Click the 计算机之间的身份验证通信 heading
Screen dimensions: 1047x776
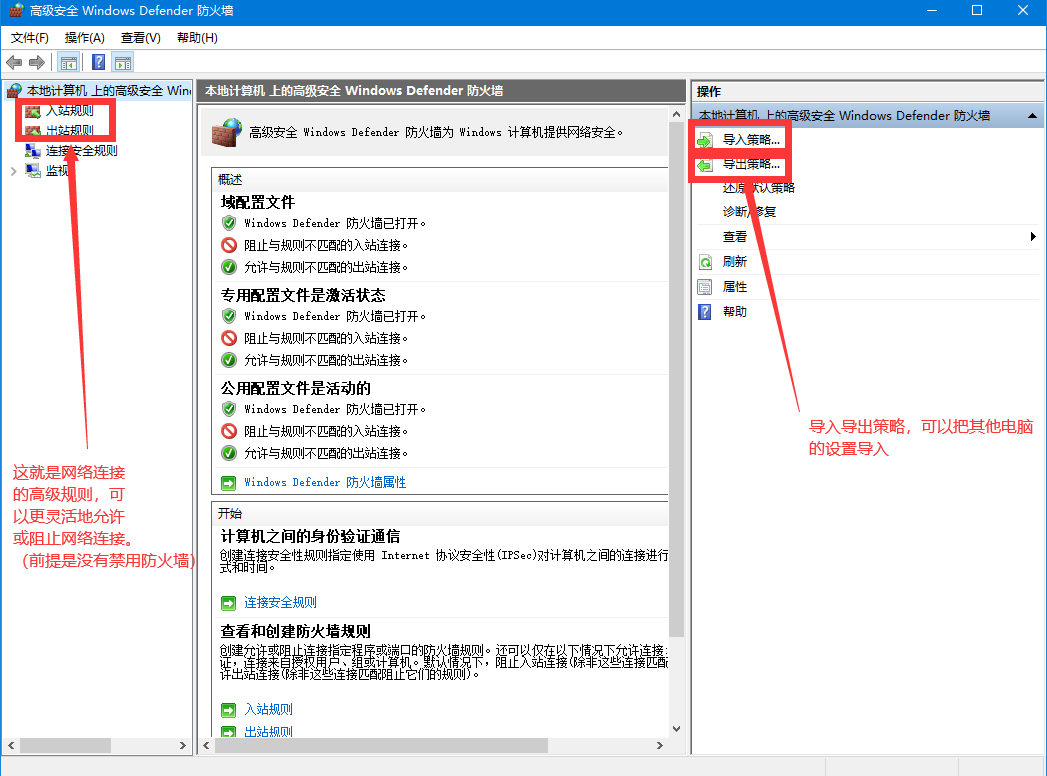tap(310, 536)
